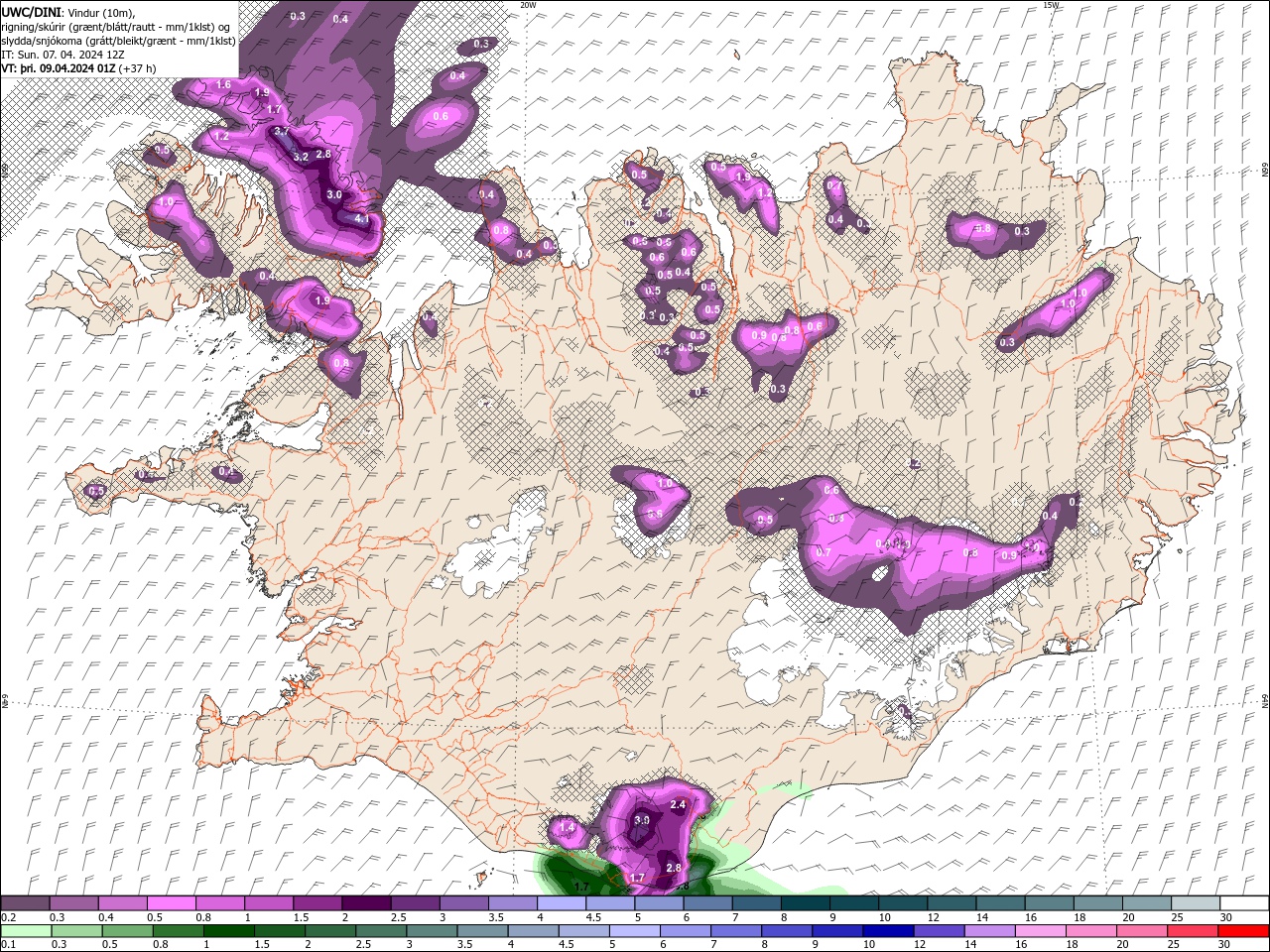Click the UWC/DINI title text
This screenshot has width=1270, height=952.
point(32,11)
